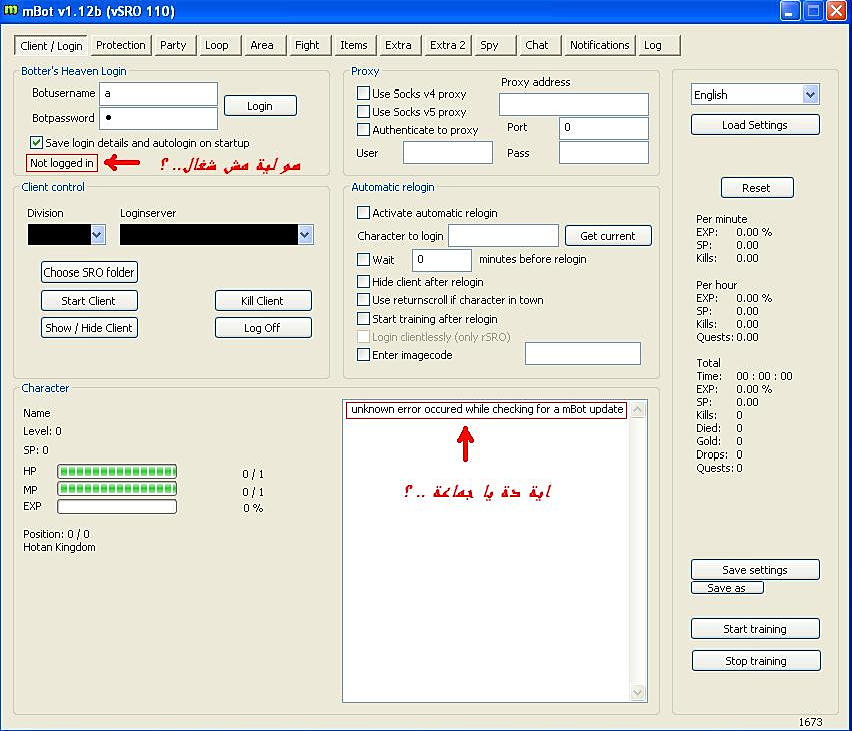Tick the Wait minutes before relogin checkbox
Image resolution: width=852 pixels, height=731 pixels.
point(363,259)
